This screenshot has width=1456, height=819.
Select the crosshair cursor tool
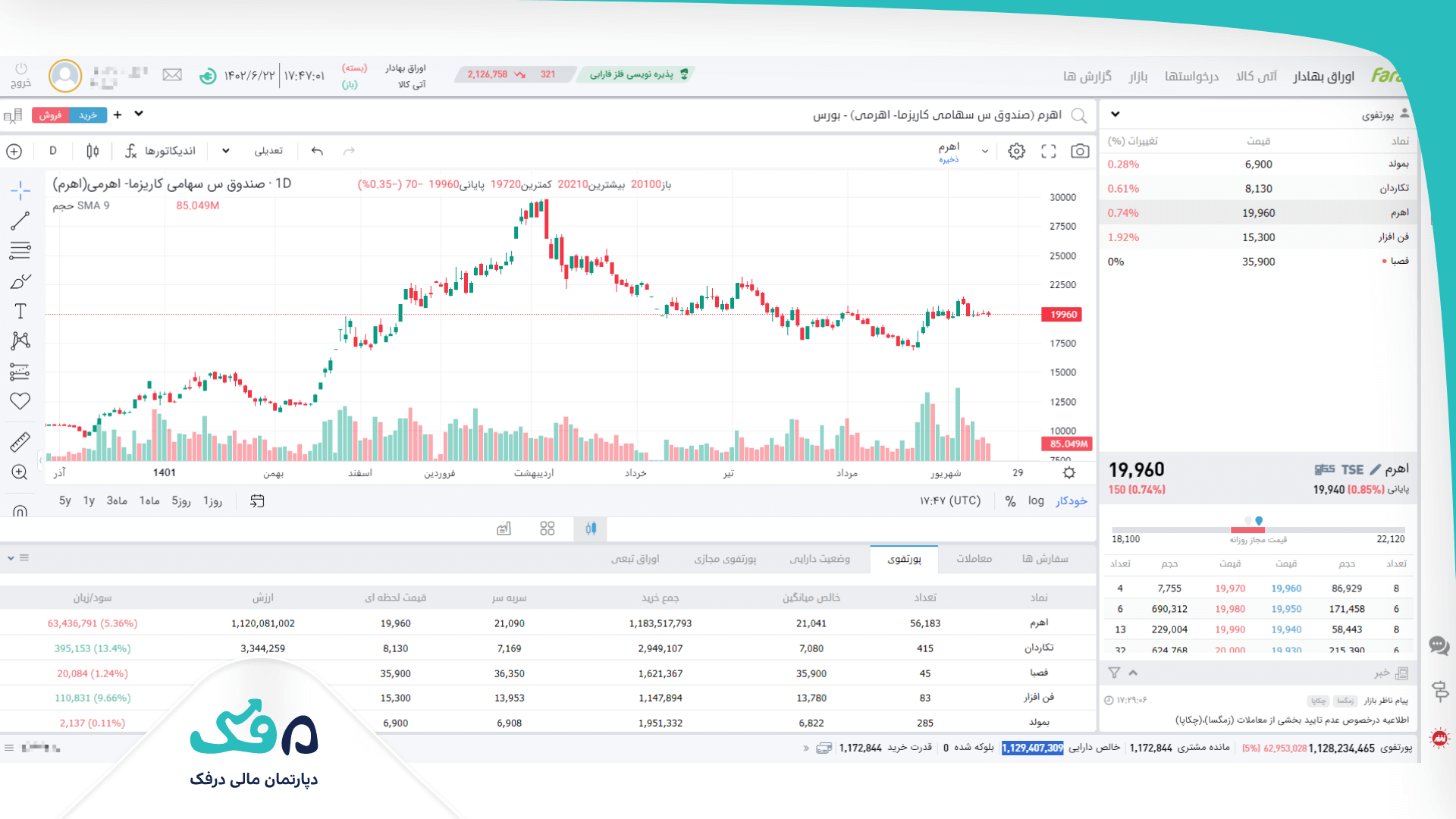coord(20,190)
